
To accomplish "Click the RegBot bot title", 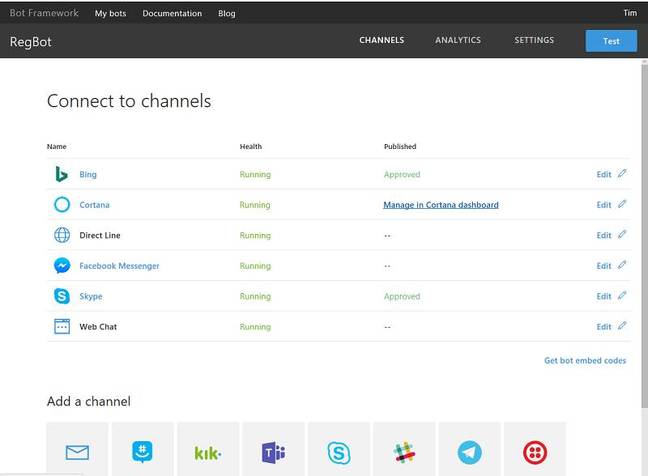I will coord(31,42).
